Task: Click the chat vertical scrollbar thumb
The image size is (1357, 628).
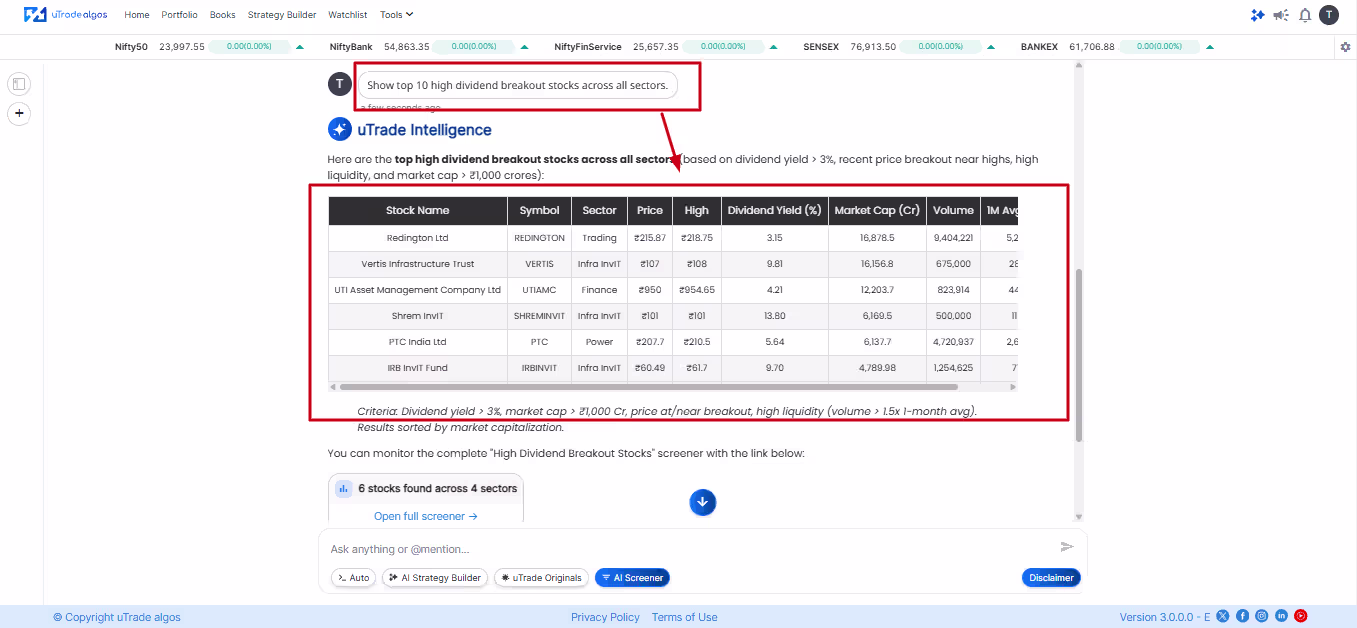Action: [x=1078, y=355]
